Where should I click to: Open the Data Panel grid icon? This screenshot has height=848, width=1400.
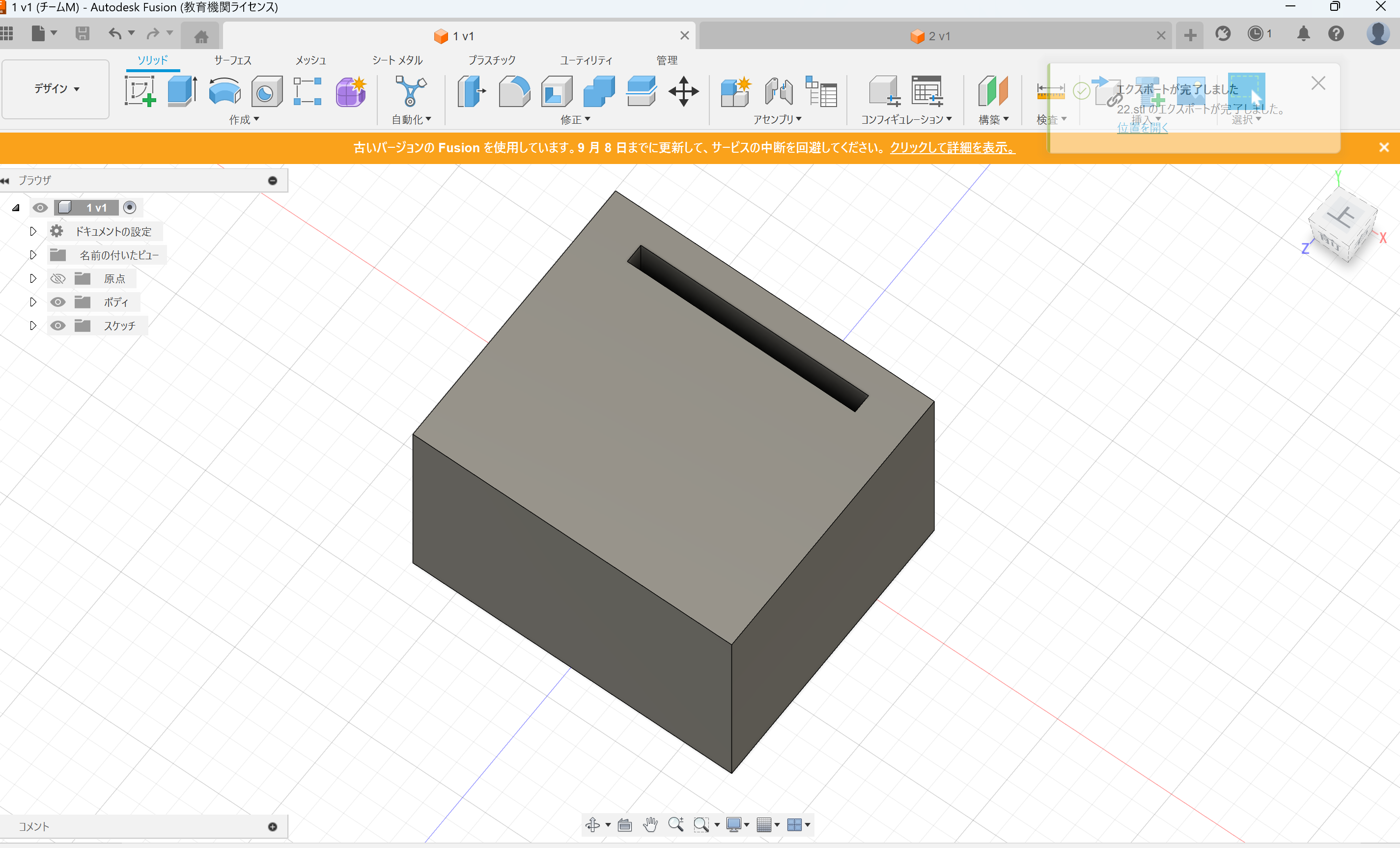click(7, 33)
